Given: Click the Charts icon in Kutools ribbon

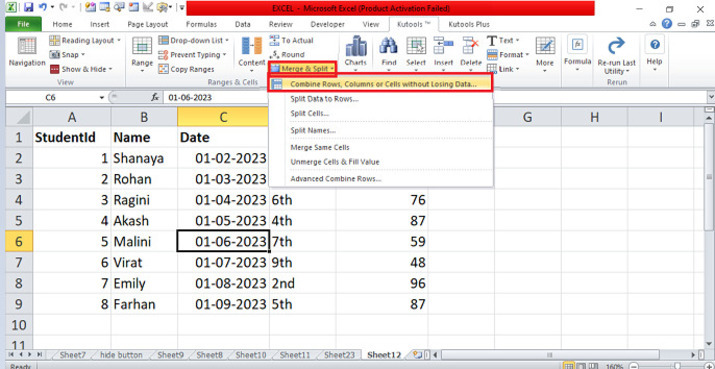Looking at the screenshot, I should coord(356,46).
